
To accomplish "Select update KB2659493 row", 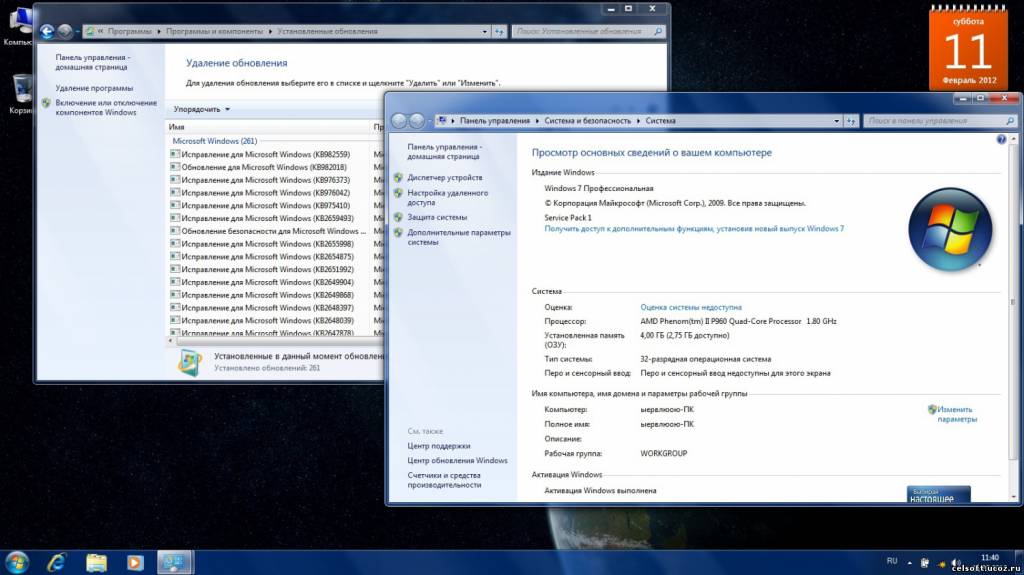I will [x=267, y=218].
